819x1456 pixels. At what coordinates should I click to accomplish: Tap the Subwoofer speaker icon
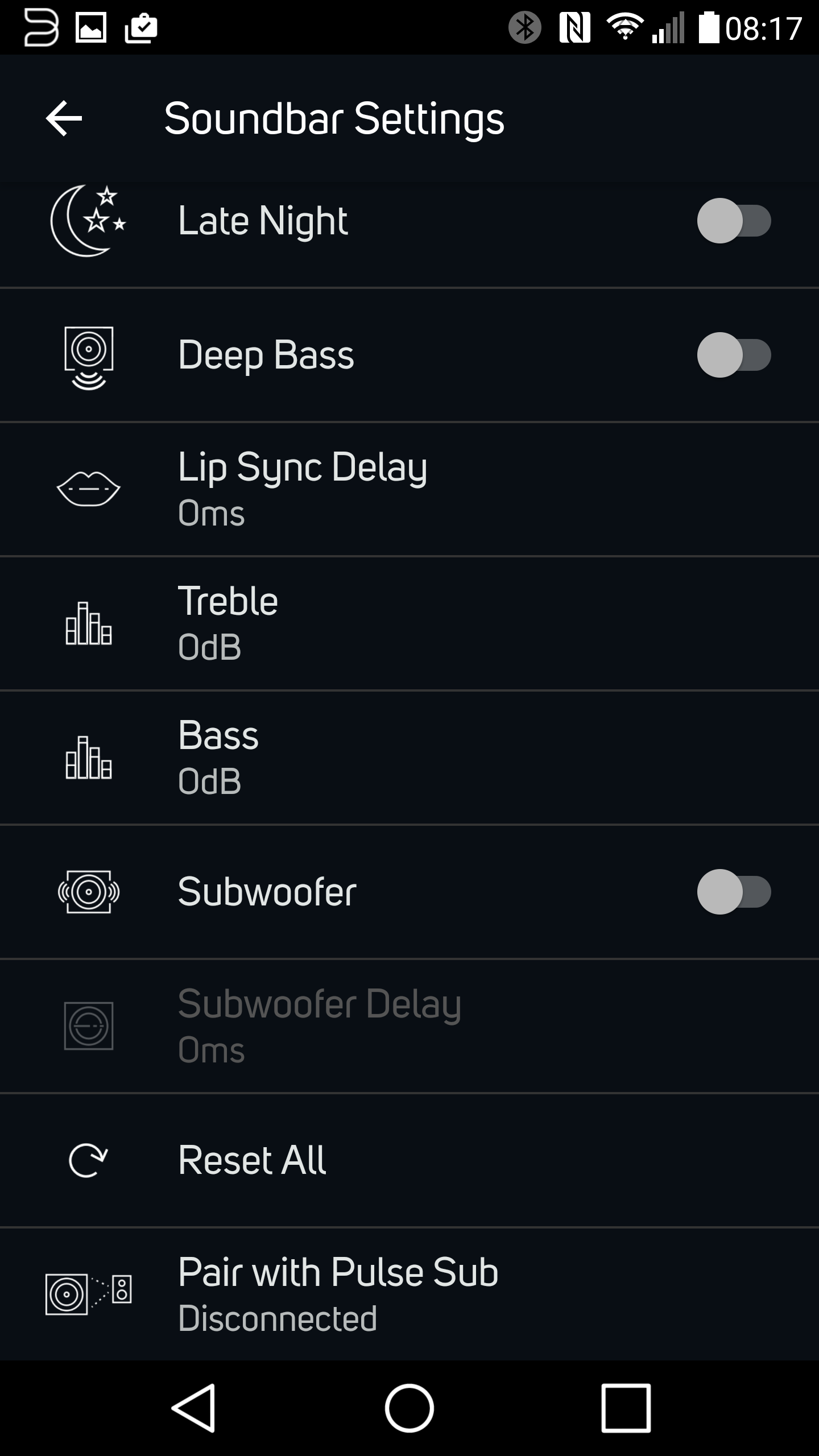[x=89, y=892]
